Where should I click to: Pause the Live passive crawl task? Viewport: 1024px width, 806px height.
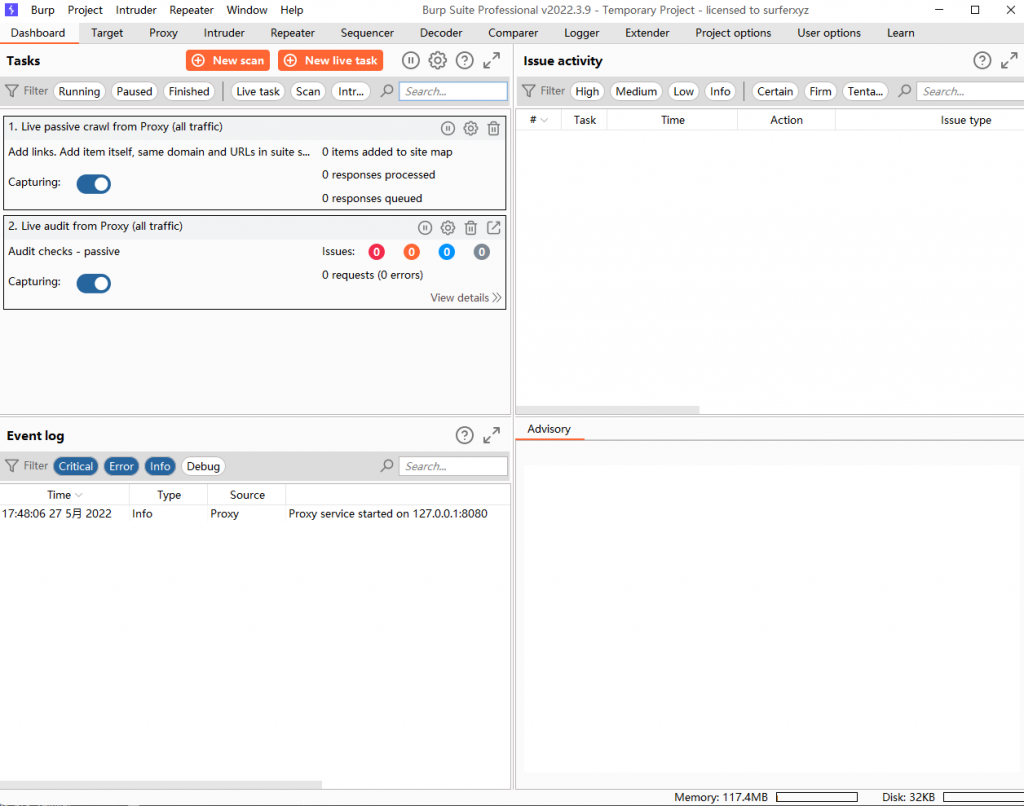[x=447, y=129]
